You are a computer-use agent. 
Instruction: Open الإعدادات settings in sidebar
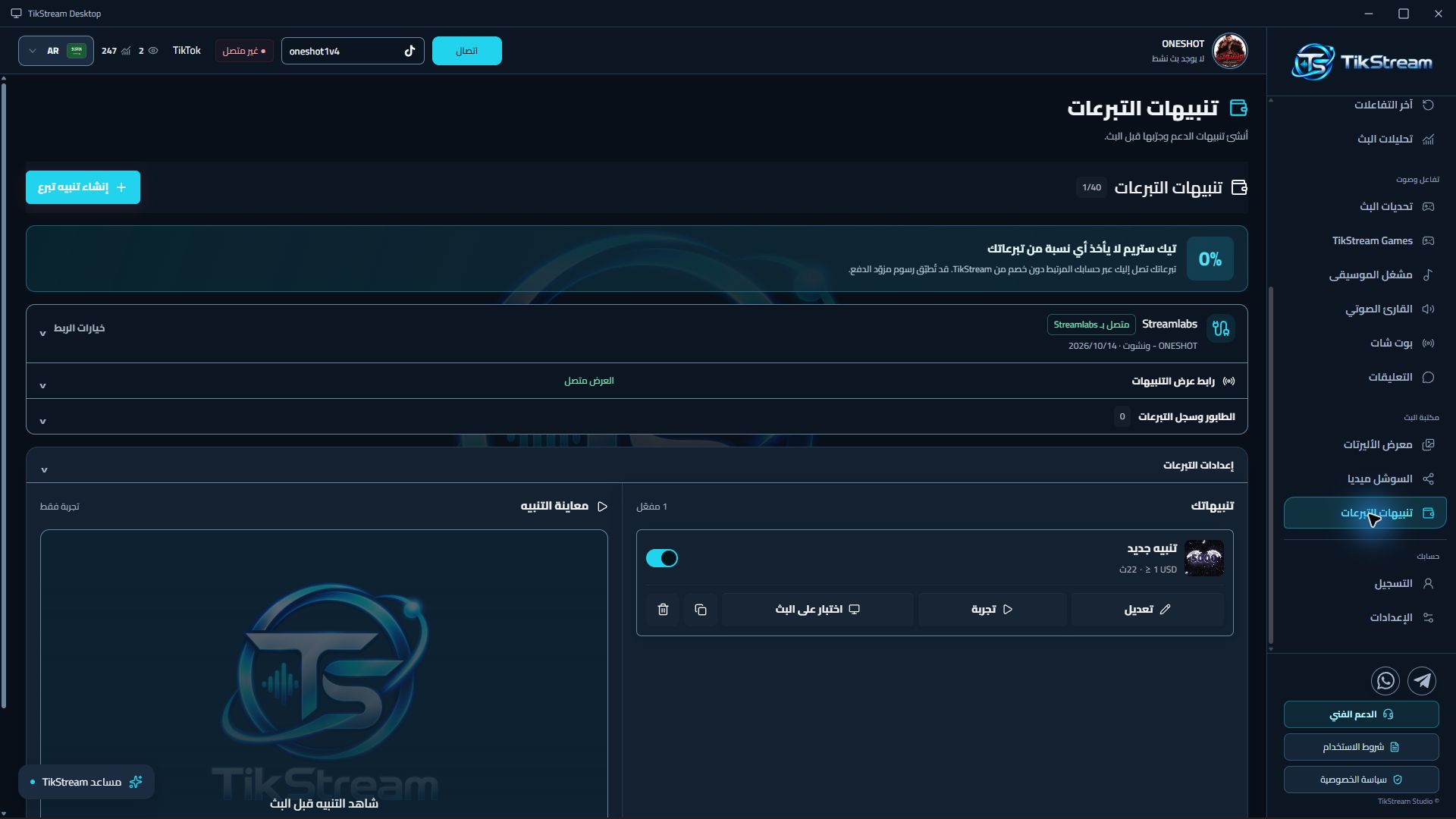click(1365, 617)
